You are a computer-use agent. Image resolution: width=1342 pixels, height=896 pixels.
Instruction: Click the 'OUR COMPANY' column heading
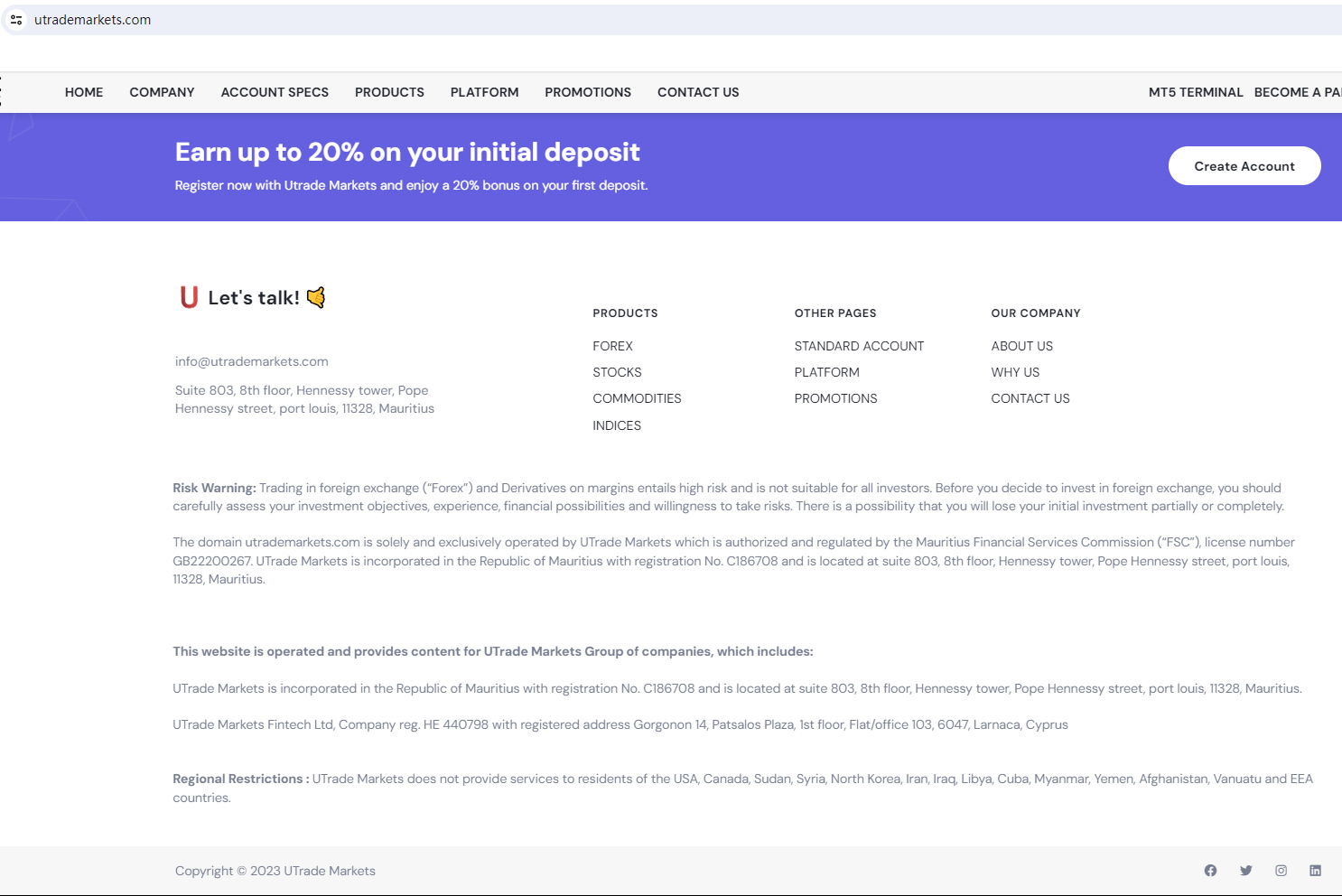1036,313
